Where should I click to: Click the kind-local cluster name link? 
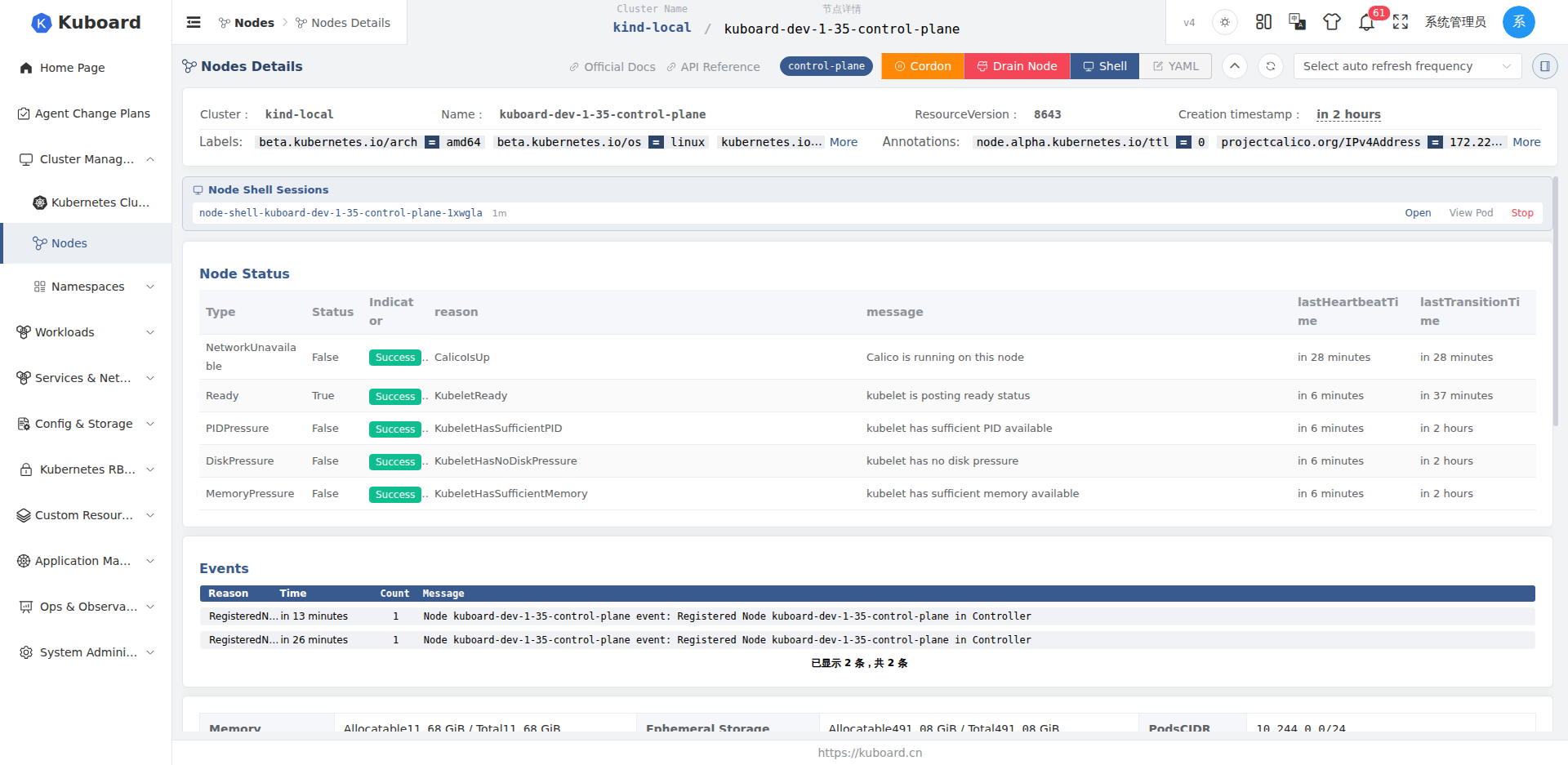pos(652,28)
